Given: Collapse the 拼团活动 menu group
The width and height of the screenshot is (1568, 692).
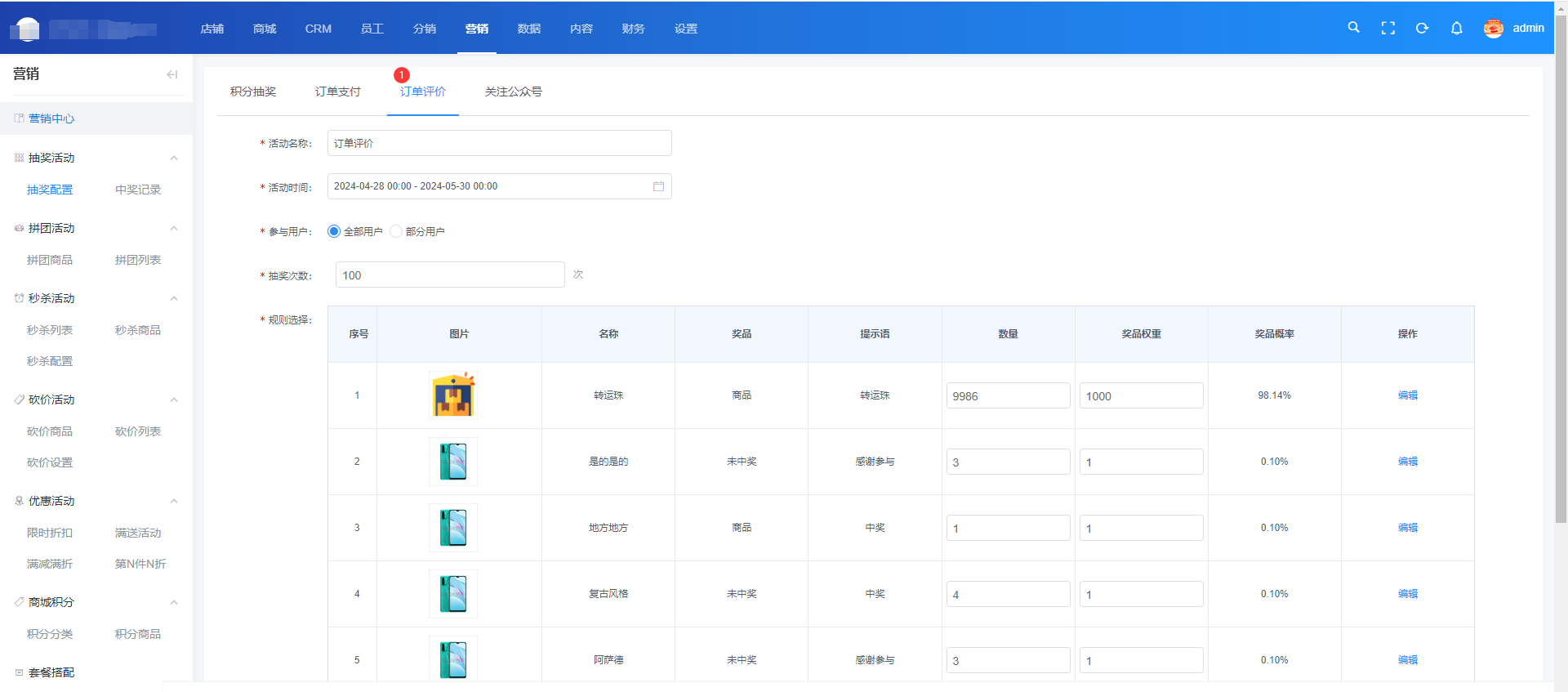Looking at the screenshot, I should click(174, 228).
